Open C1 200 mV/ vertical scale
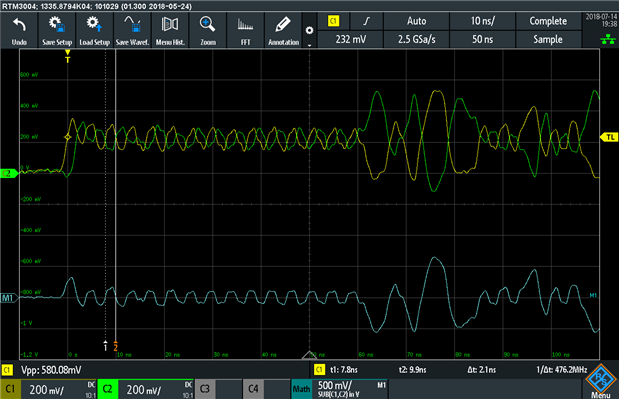This screenshot has height=399, width=619. tap(59, 389)
